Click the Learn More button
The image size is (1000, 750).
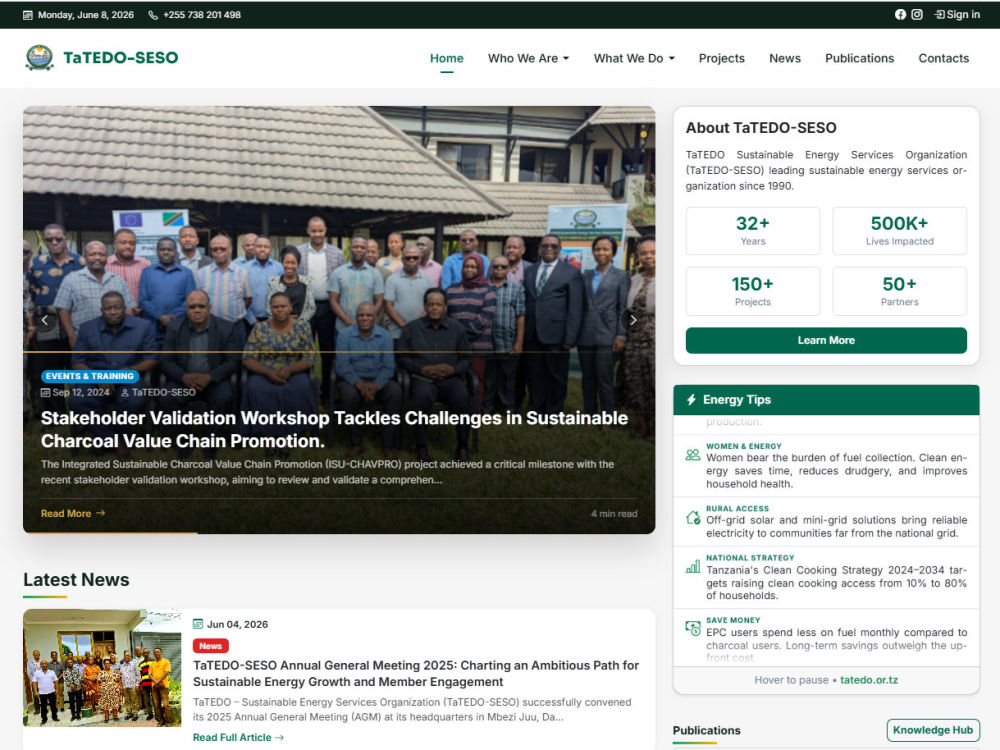pyautogui.click(x=826, y=341)
